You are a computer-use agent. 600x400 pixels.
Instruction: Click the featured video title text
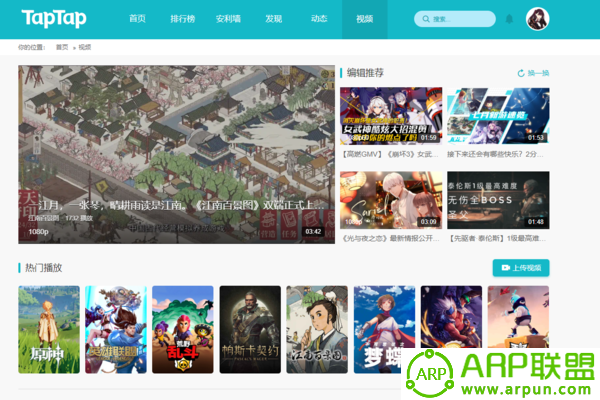[181, 206]
